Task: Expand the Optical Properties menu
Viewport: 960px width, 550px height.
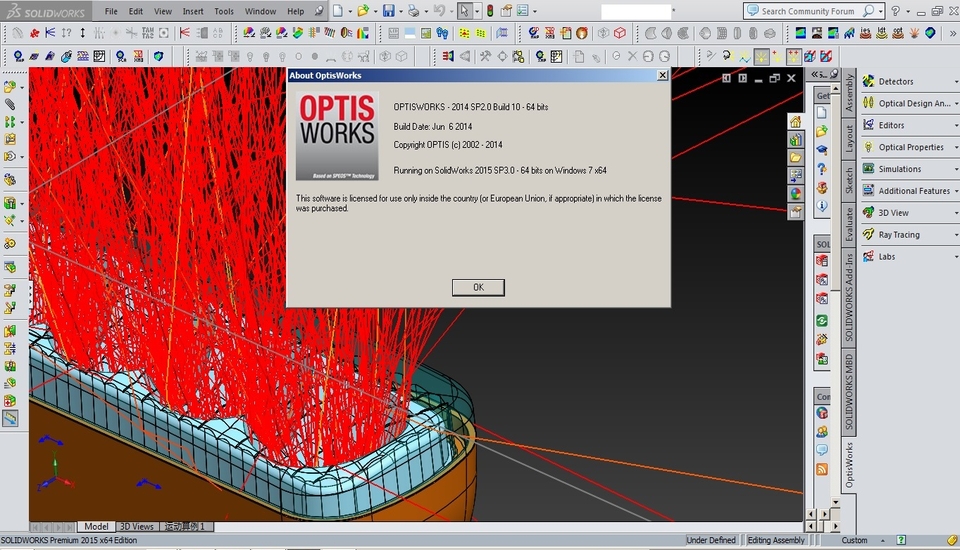Action: point(910,147)
